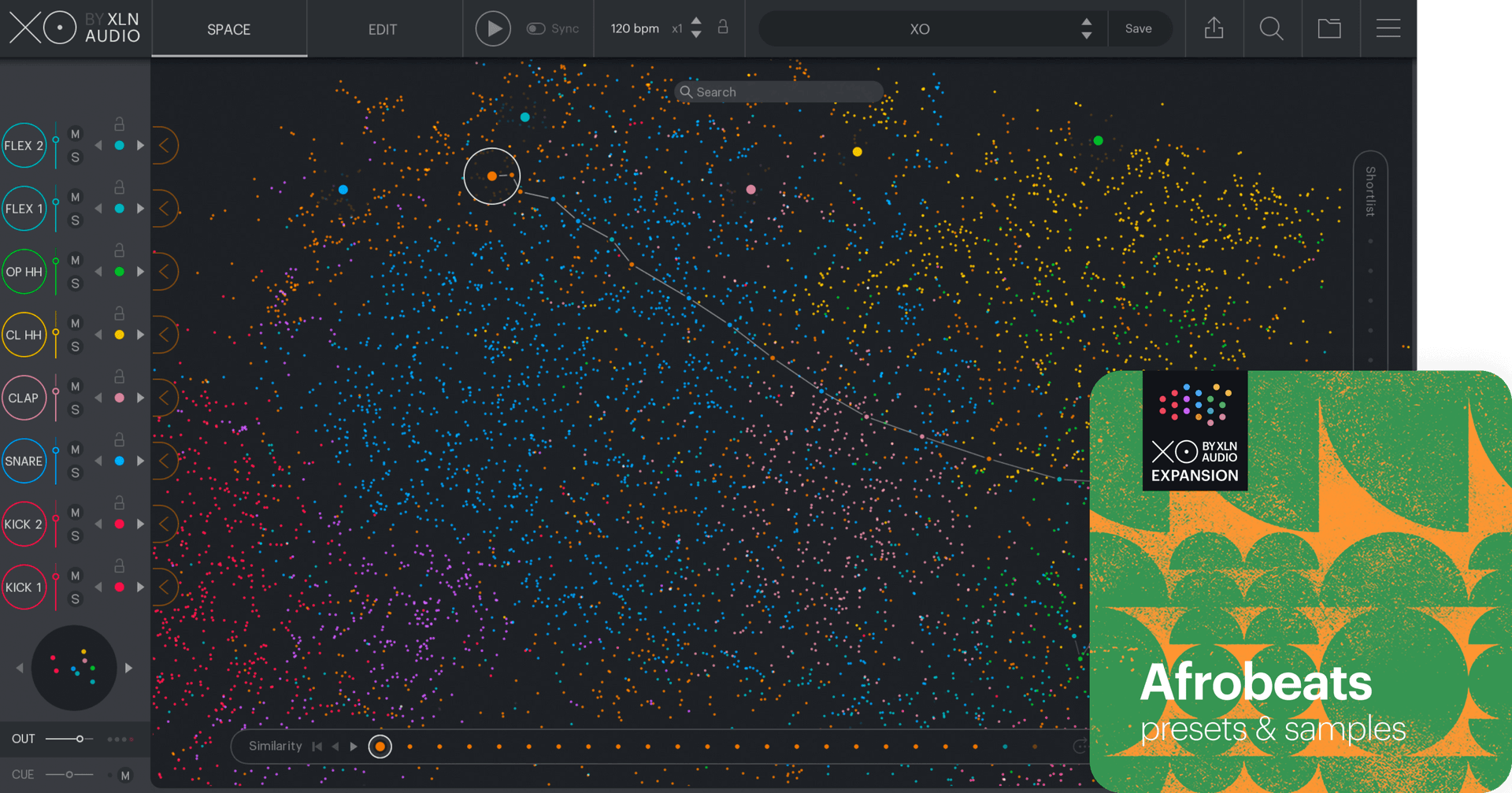
Task: Select the OP HH channel pad
Action: (24, 272)
